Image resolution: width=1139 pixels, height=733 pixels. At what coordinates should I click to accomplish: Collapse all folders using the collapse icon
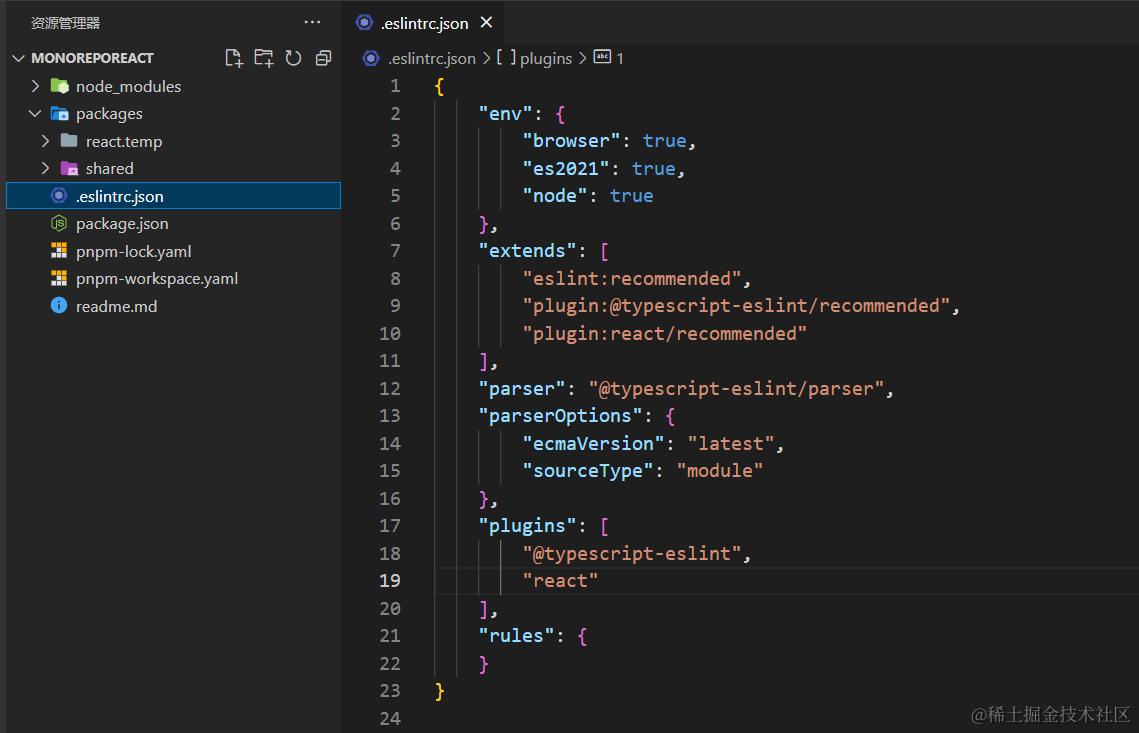pyautogui.click(x=323, y=58)
